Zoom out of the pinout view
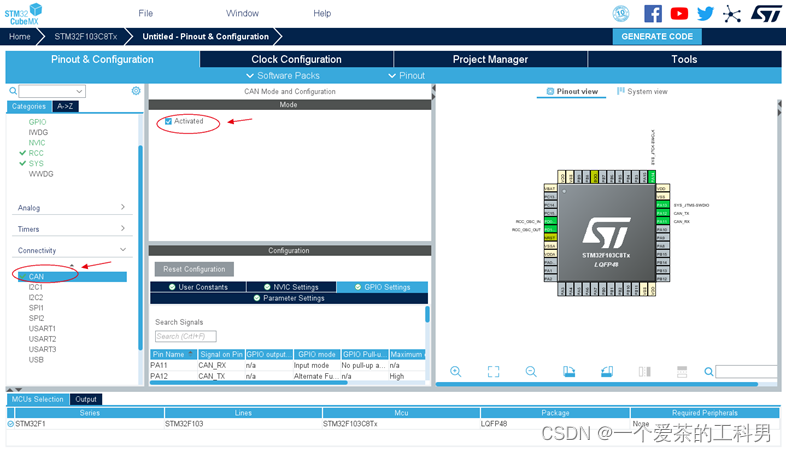The height and width of the screenshot is (452, 786). coord(531,371)
